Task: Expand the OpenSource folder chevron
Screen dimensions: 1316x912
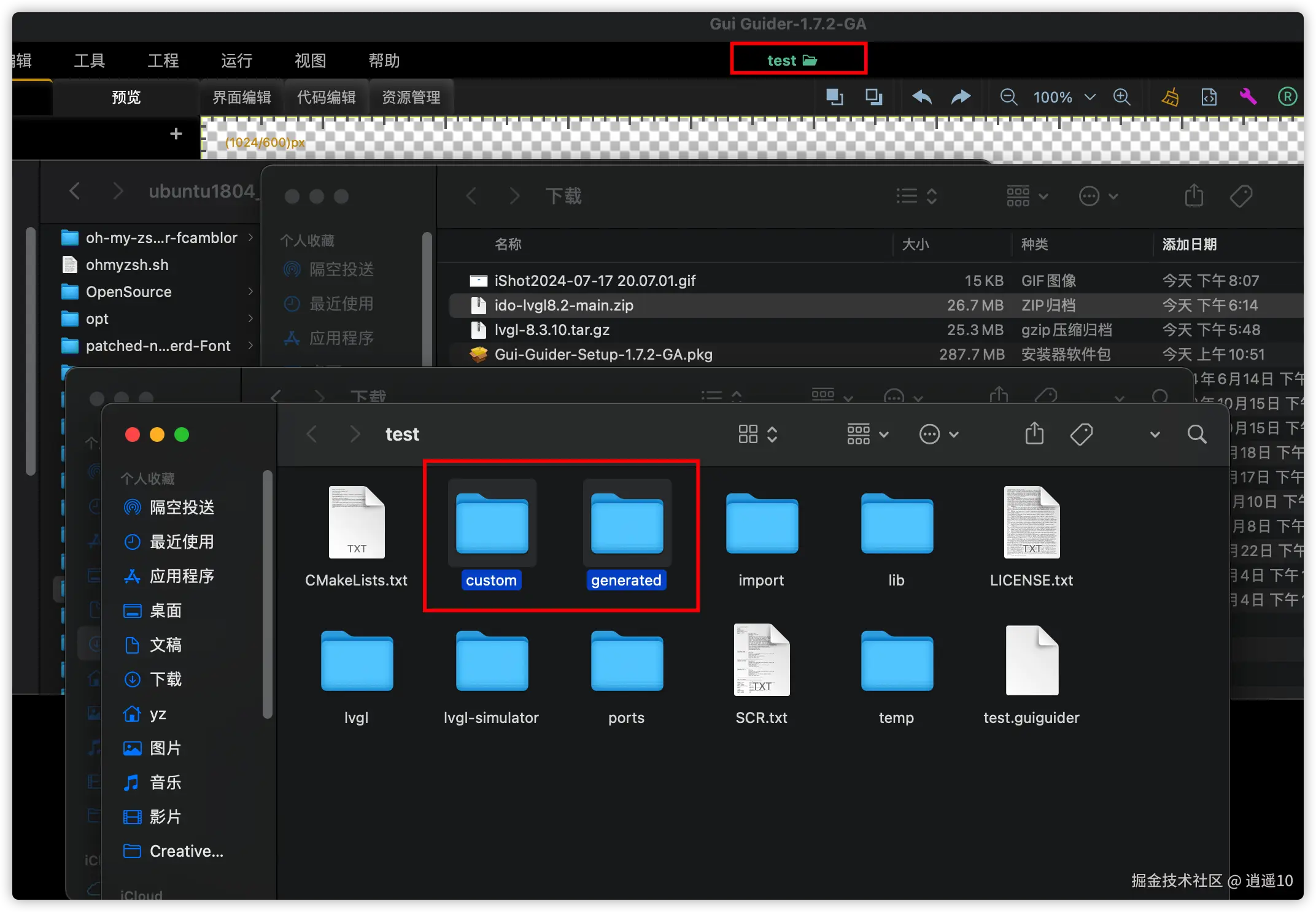Action: [250, 292]
